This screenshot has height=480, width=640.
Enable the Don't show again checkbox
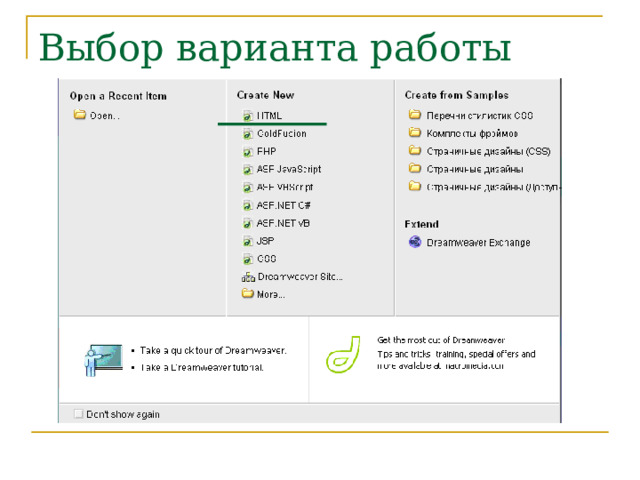click(x=78, y=414)
